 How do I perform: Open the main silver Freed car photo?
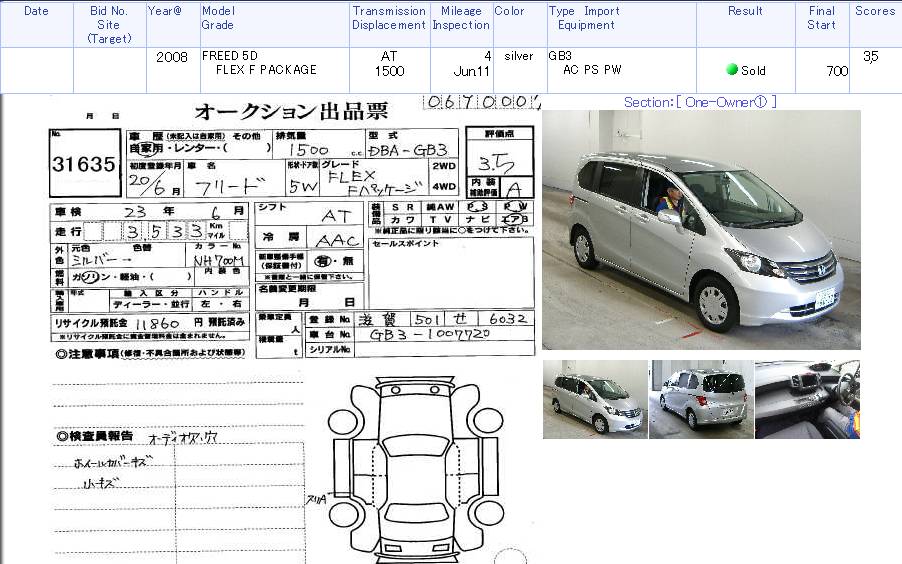click(x=701, y=230)
